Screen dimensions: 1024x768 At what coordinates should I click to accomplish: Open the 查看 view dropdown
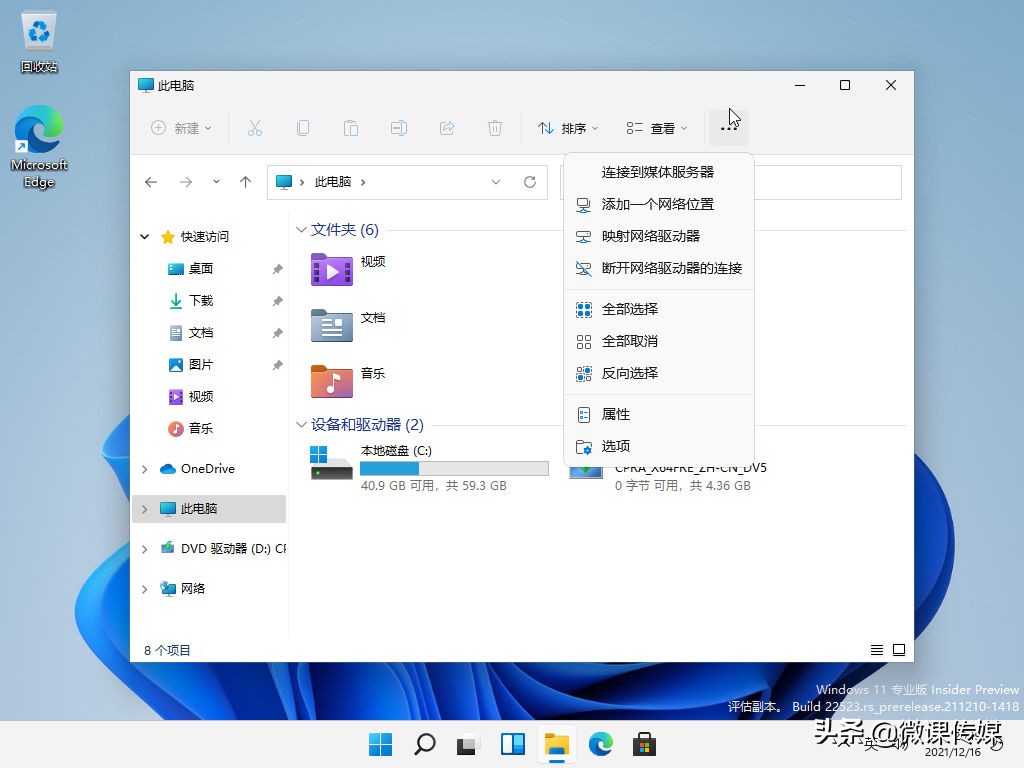(x=657, y=128)
